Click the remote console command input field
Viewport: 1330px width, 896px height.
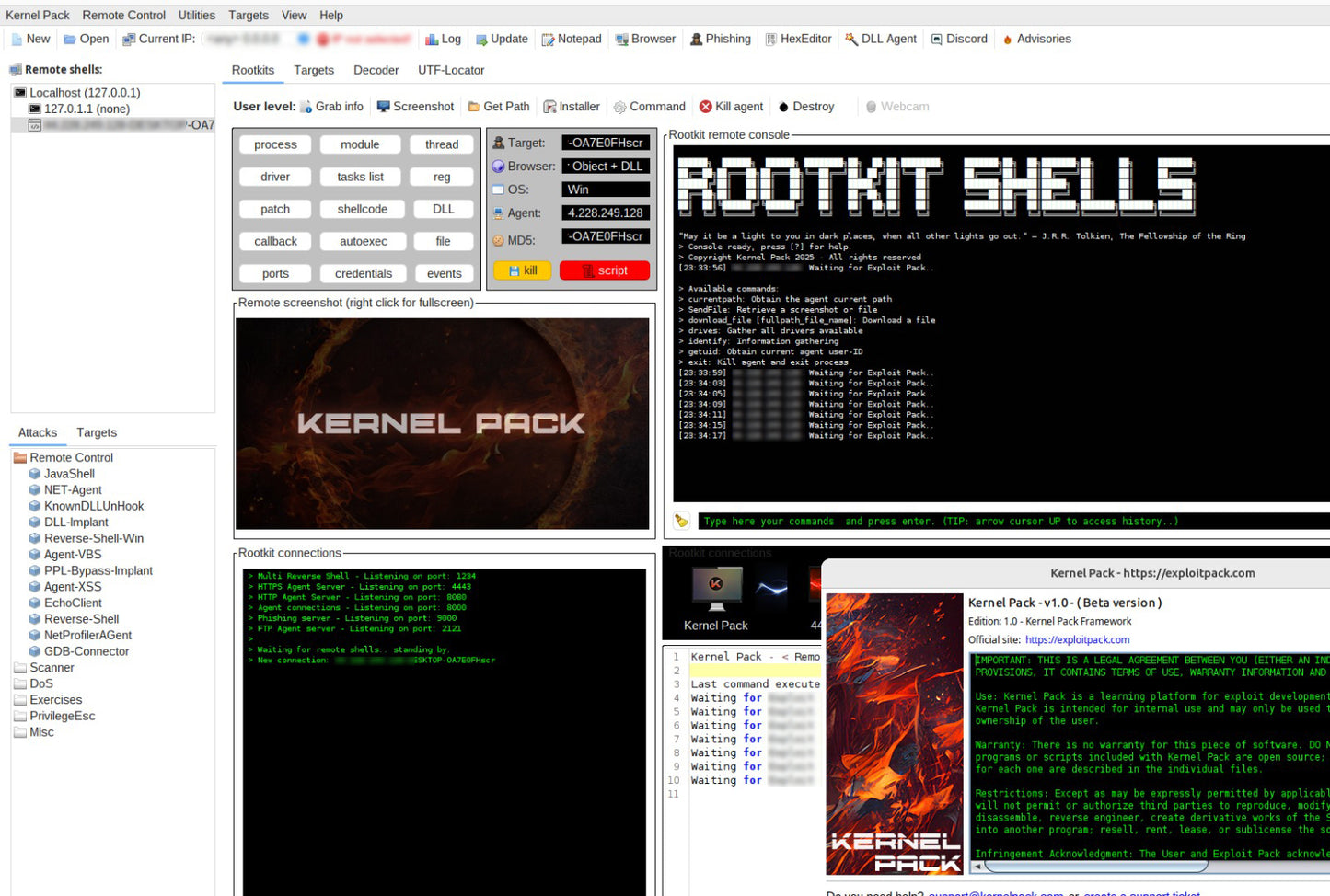coord(1012,522)
